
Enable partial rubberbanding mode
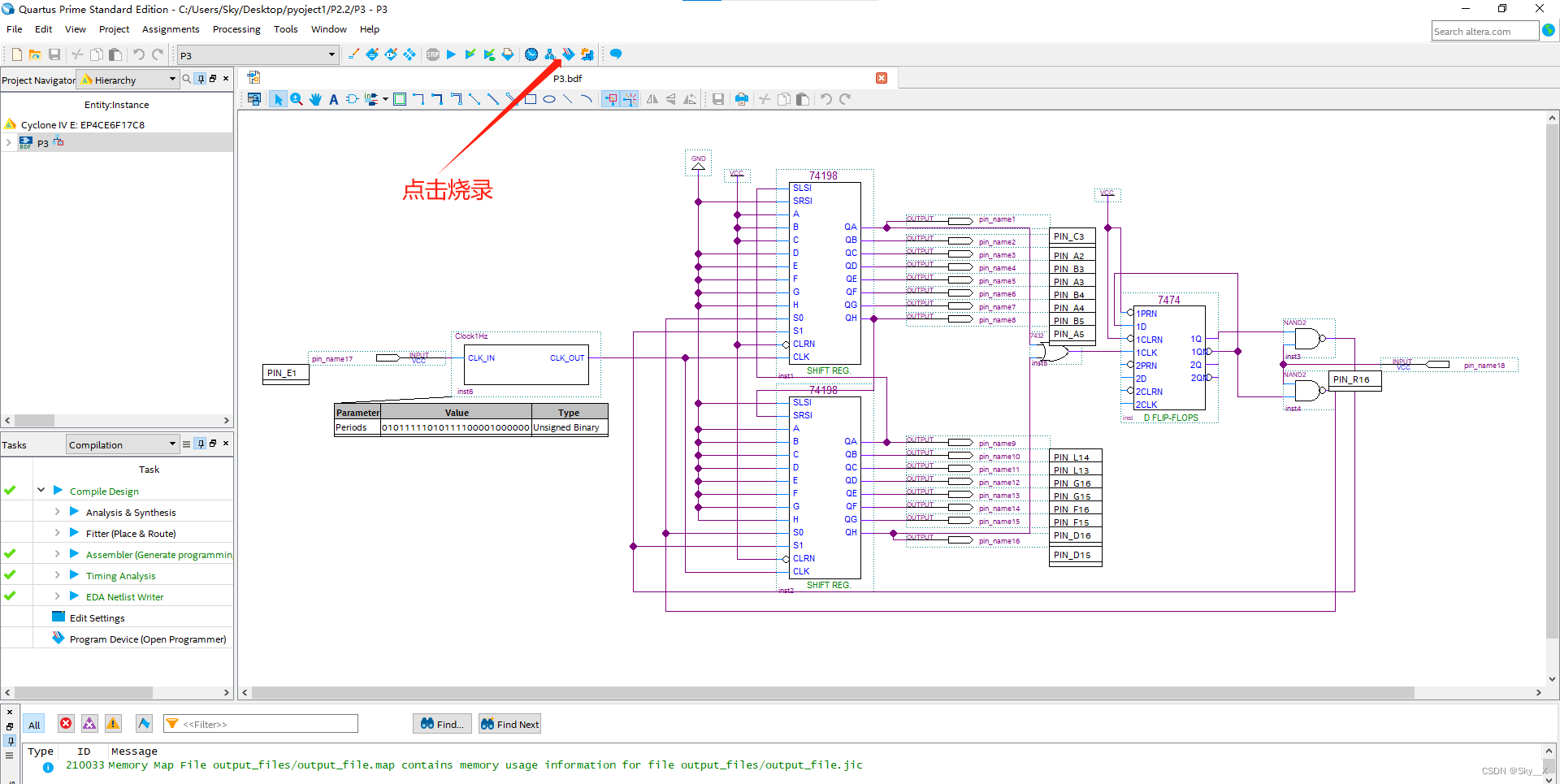pos(632,98)
